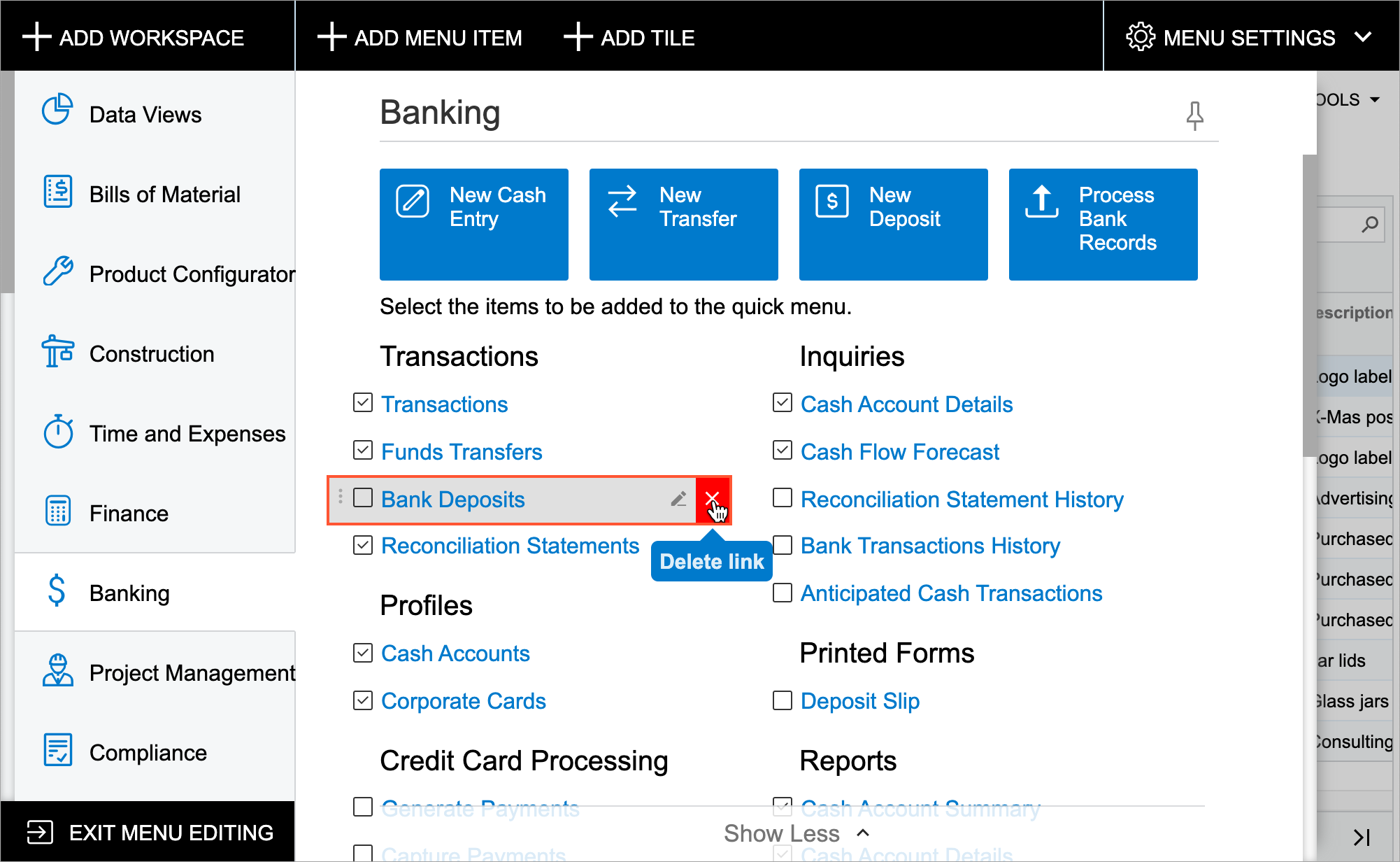Click the Process Bank Records tile

1103,224
